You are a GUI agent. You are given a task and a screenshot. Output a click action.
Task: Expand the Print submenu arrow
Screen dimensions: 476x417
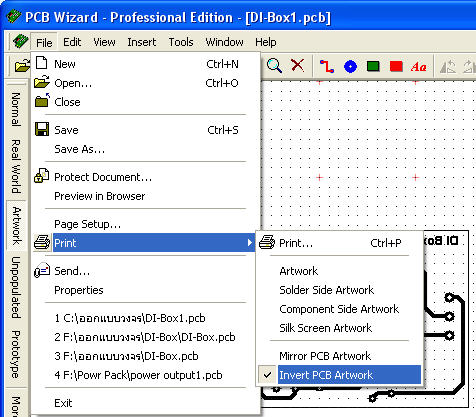250,243
